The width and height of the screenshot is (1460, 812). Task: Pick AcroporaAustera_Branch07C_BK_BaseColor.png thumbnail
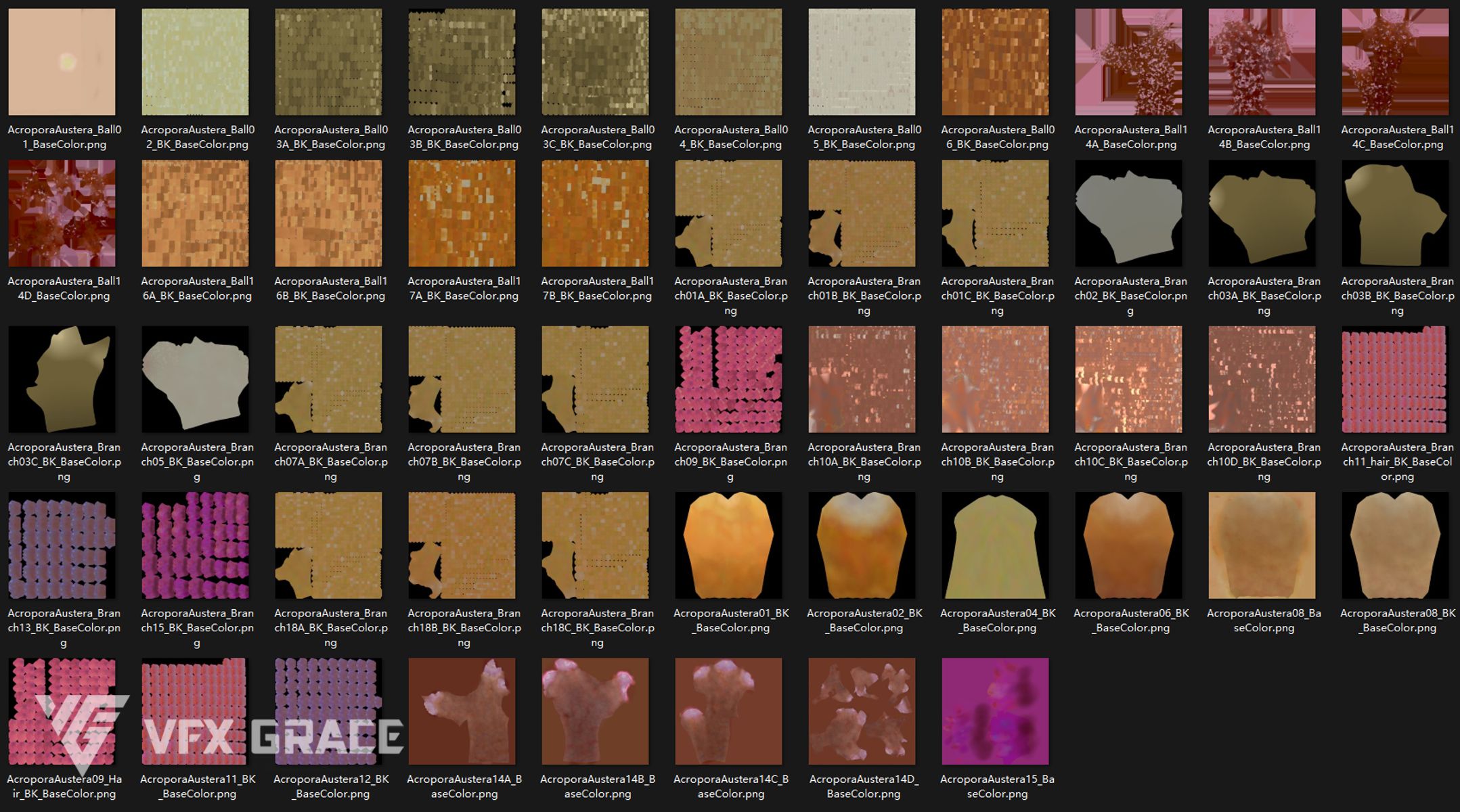point(595,379)
